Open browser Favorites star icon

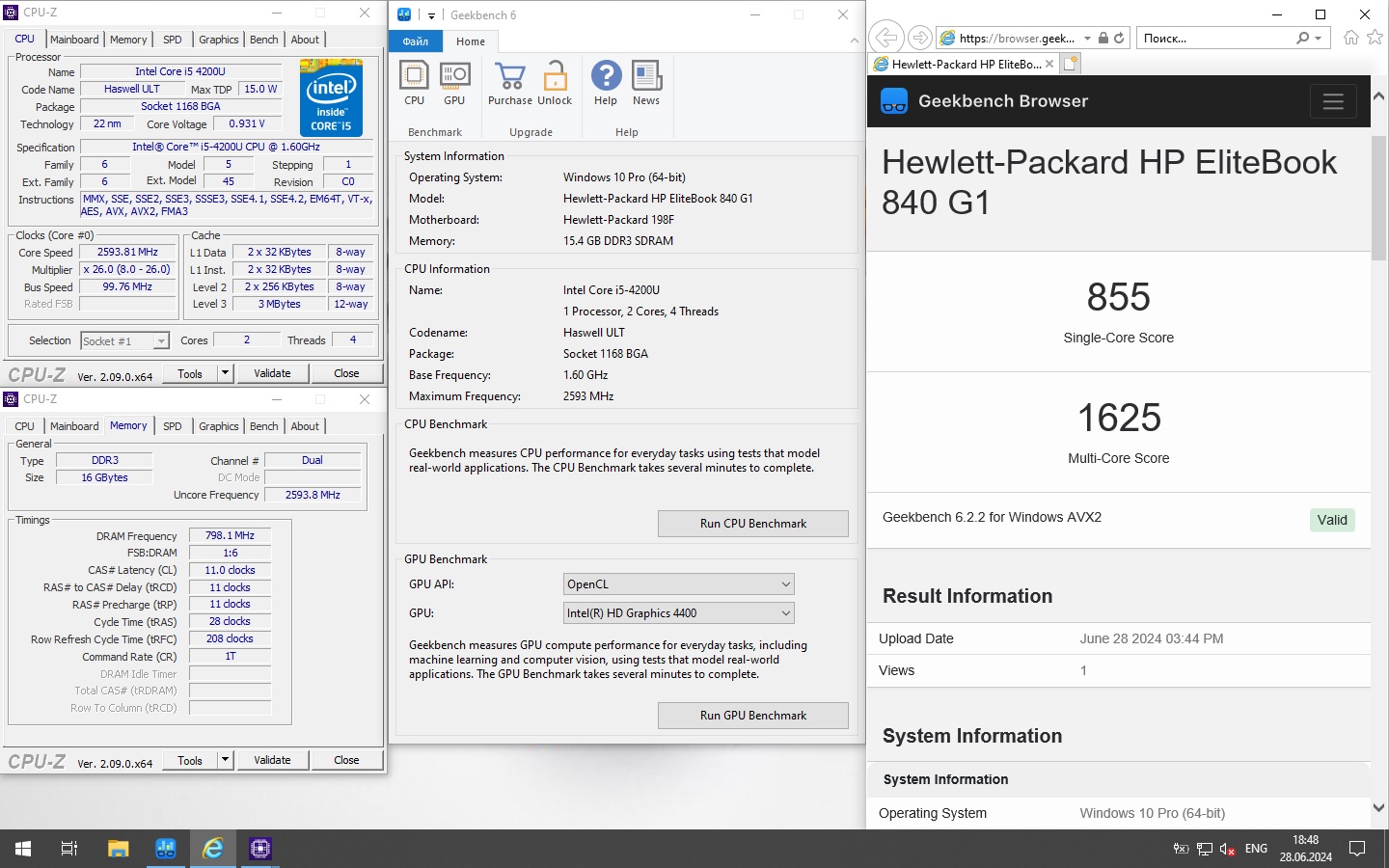[x=1375, y=38]
